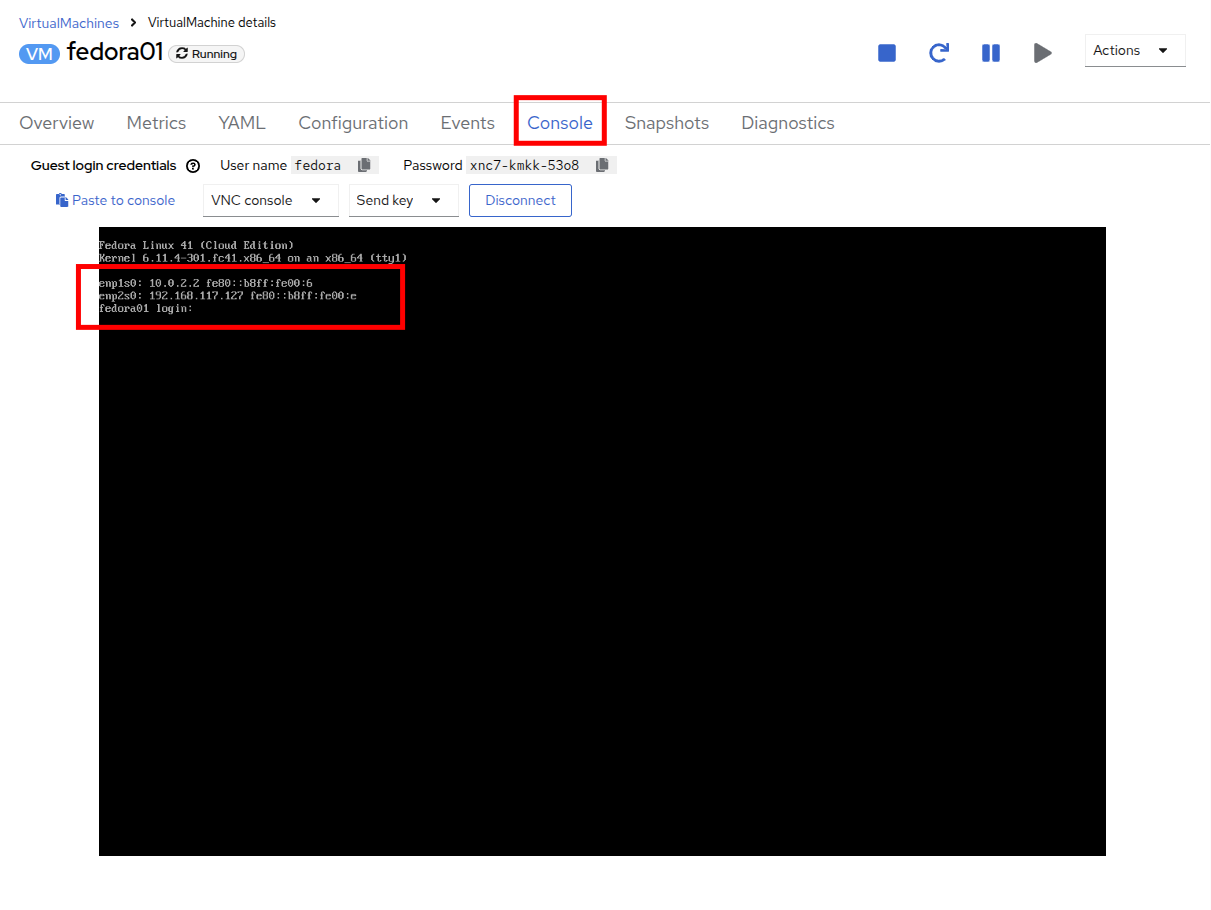Click the blue VM badge icon
Image resolution: width=1211 pixels, height=910 pixels.
(x=40, y=54)
